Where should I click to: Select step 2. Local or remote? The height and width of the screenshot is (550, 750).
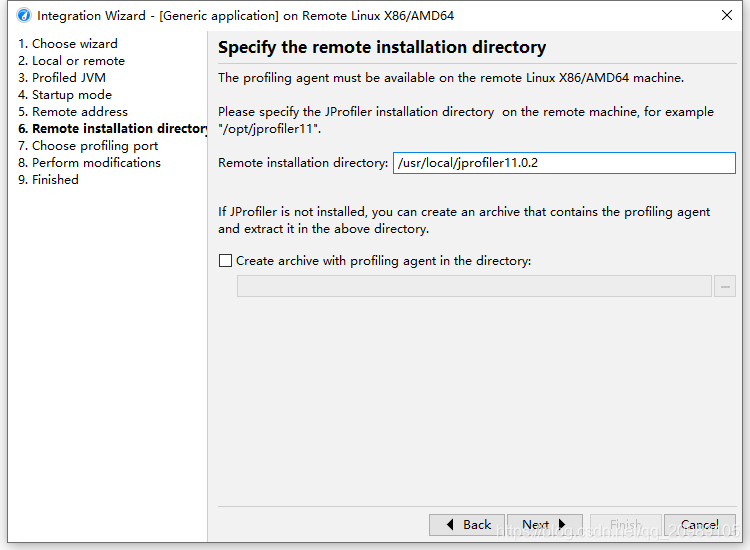(71, 61)
